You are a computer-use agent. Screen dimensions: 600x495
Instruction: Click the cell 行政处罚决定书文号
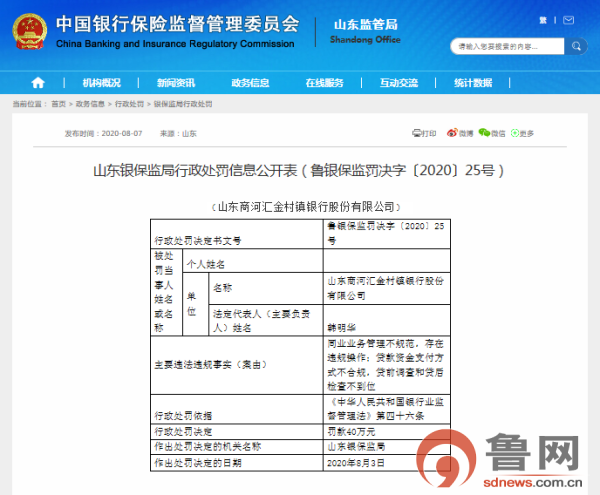[x=237, y=234]
